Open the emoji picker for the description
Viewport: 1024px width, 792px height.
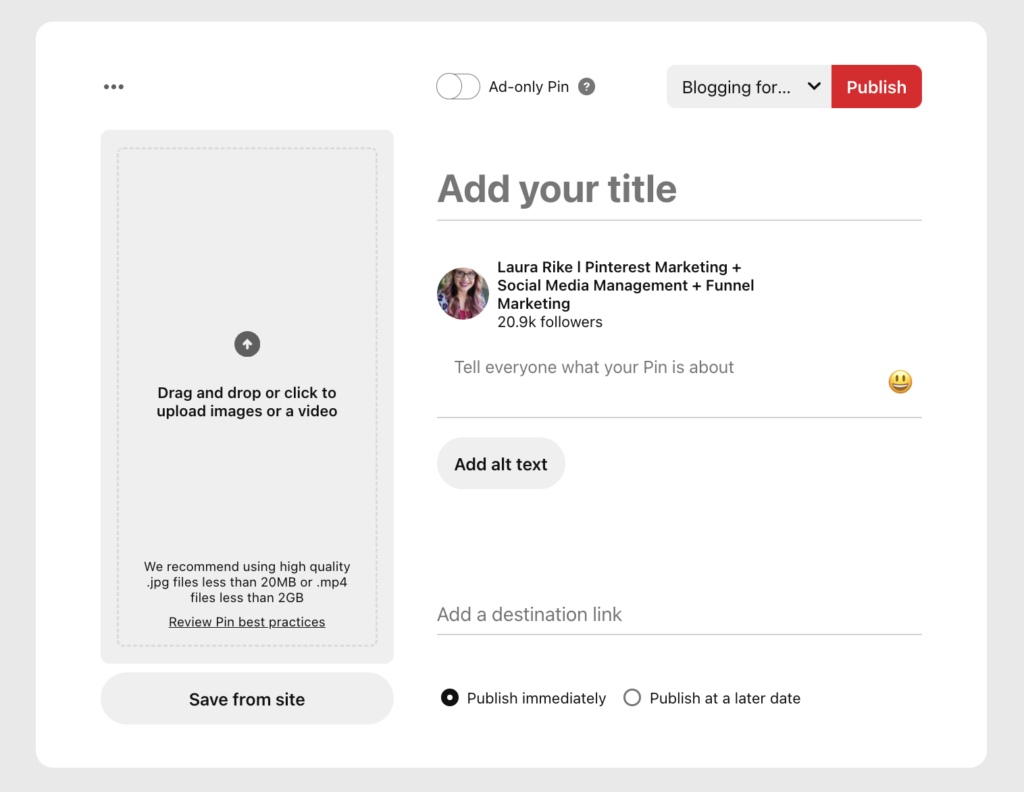pos(899,381)
